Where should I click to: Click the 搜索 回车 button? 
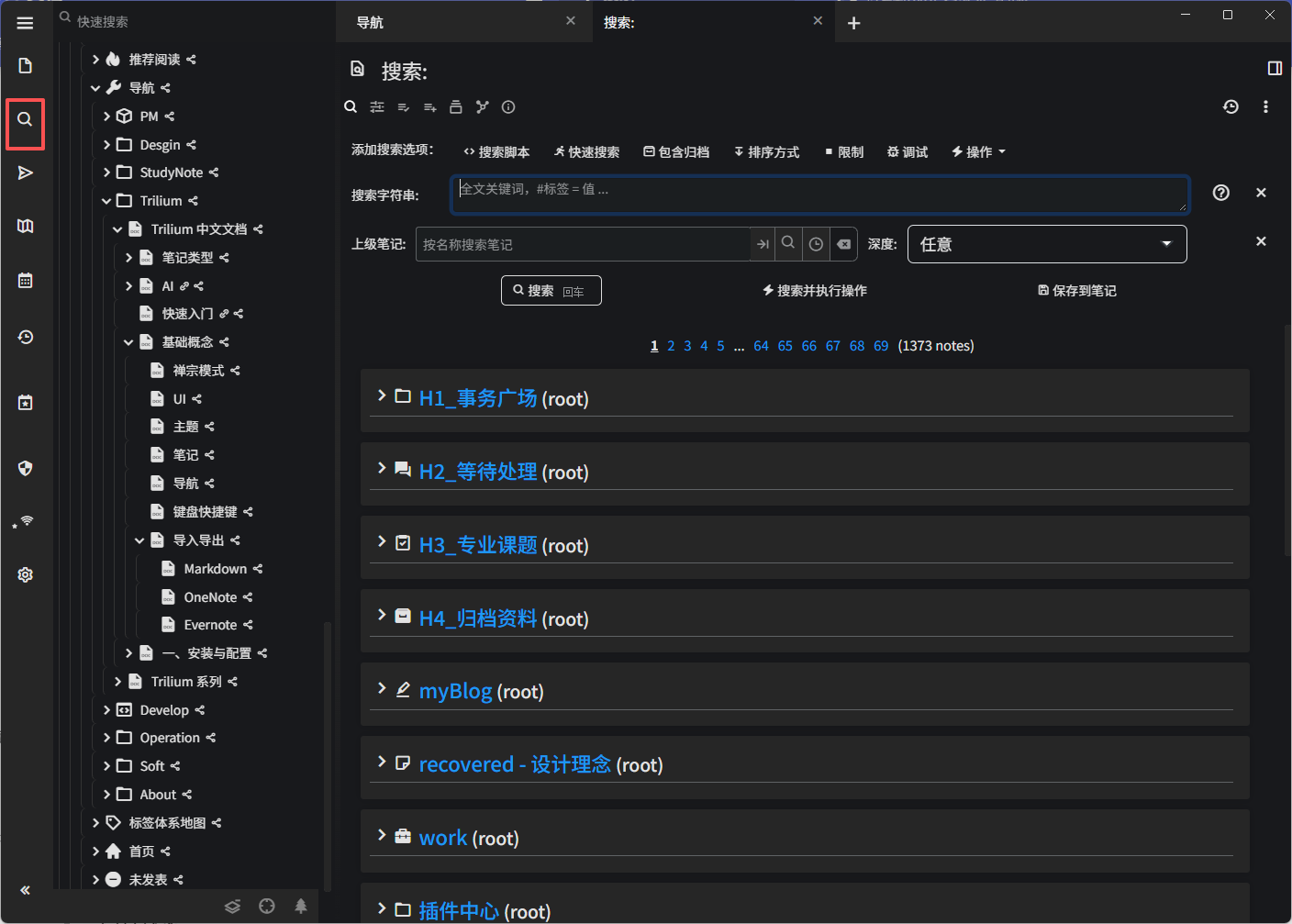(x=551, y=291)
